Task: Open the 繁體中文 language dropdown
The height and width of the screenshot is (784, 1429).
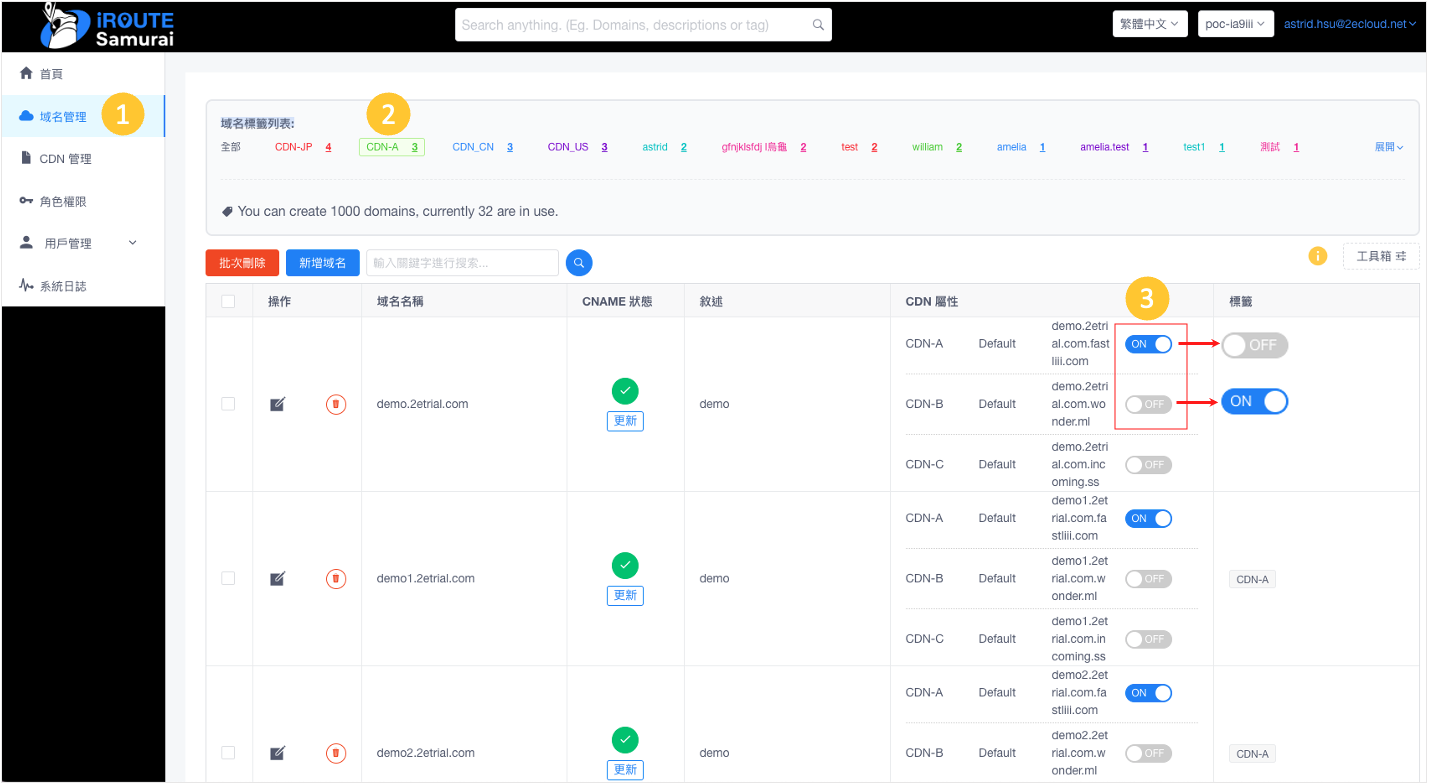Action: click(x=1148, y=24)
